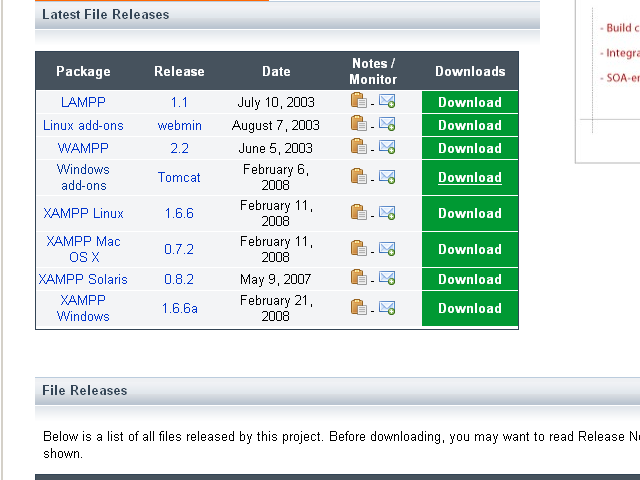Open release 1.1 link
The width and height of the screenshot is (640, 480).
pyautogui.click(x=179, y=102)
